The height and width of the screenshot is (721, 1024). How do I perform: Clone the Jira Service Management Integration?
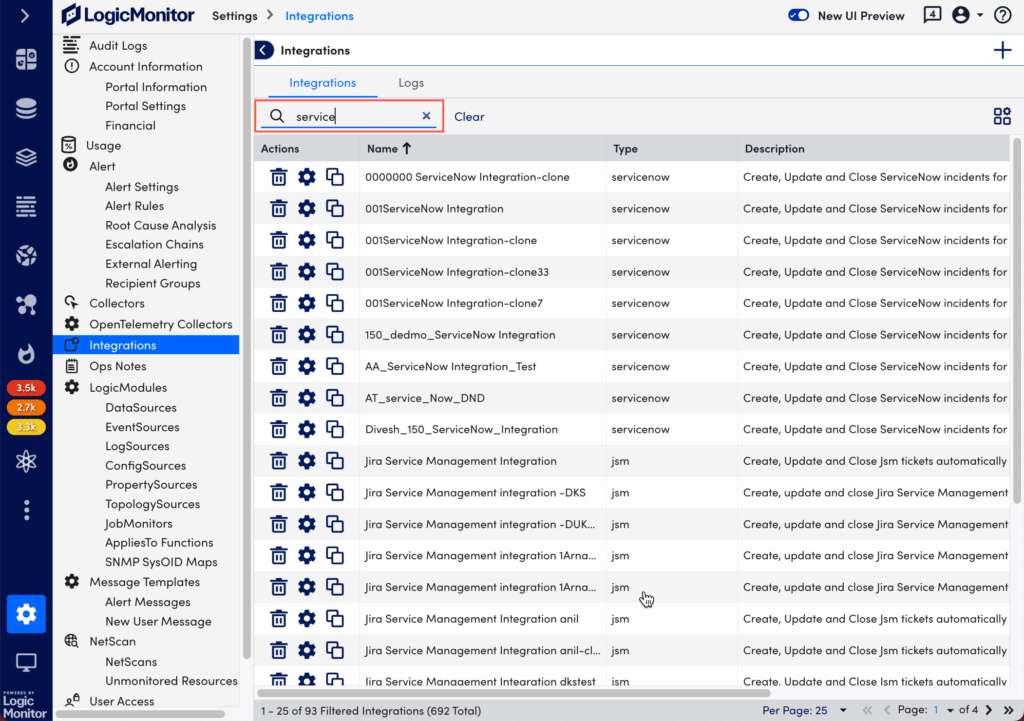click(x=335, y=461)
